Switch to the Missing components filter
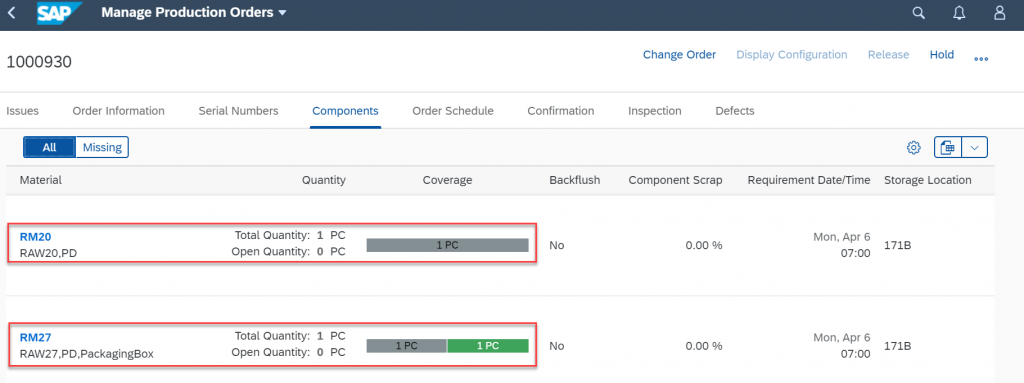Viewport: 1024px width, 383px height. coord(103,147)
